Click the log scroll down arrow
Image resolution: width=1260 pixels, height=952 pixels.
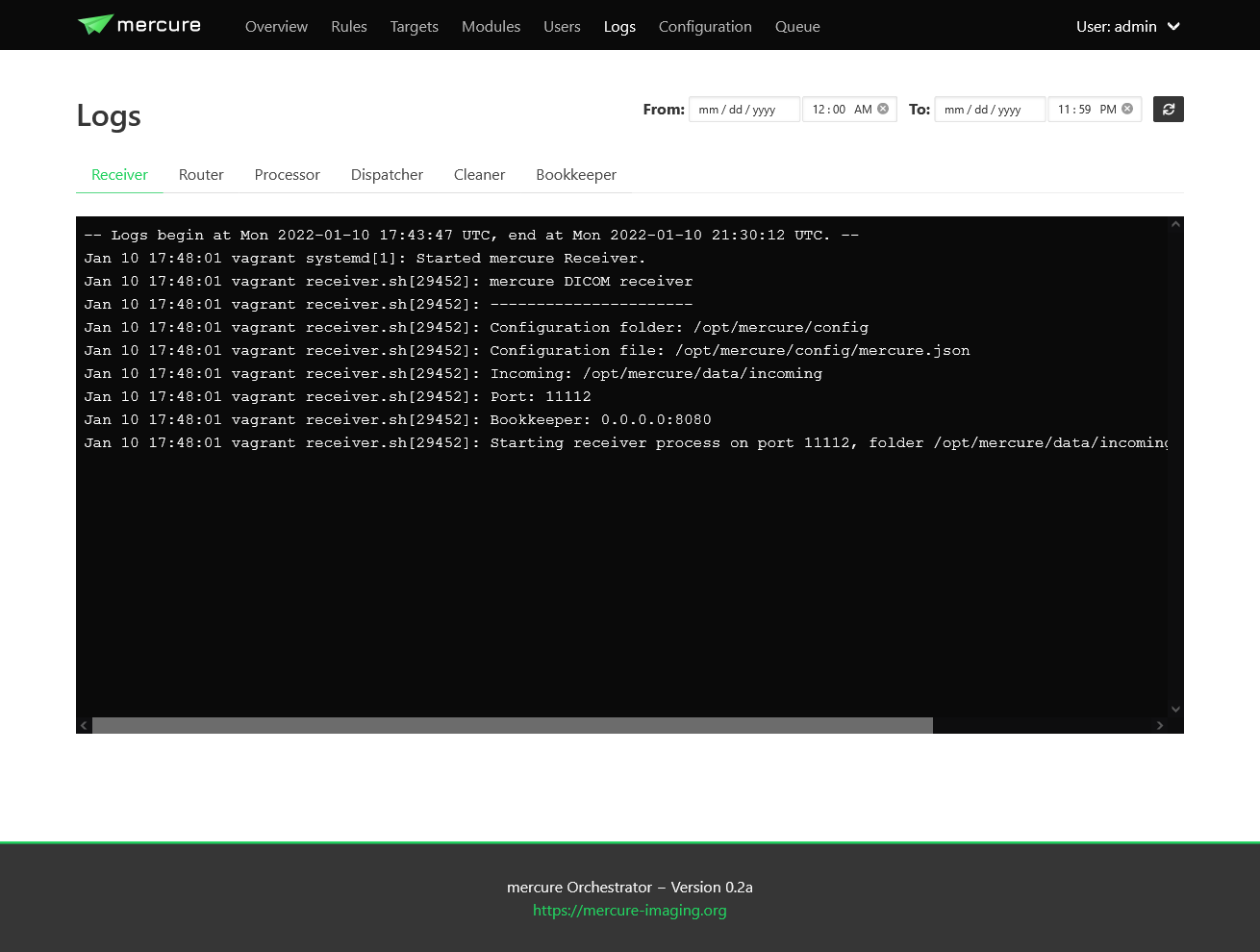click(1175, 709)
